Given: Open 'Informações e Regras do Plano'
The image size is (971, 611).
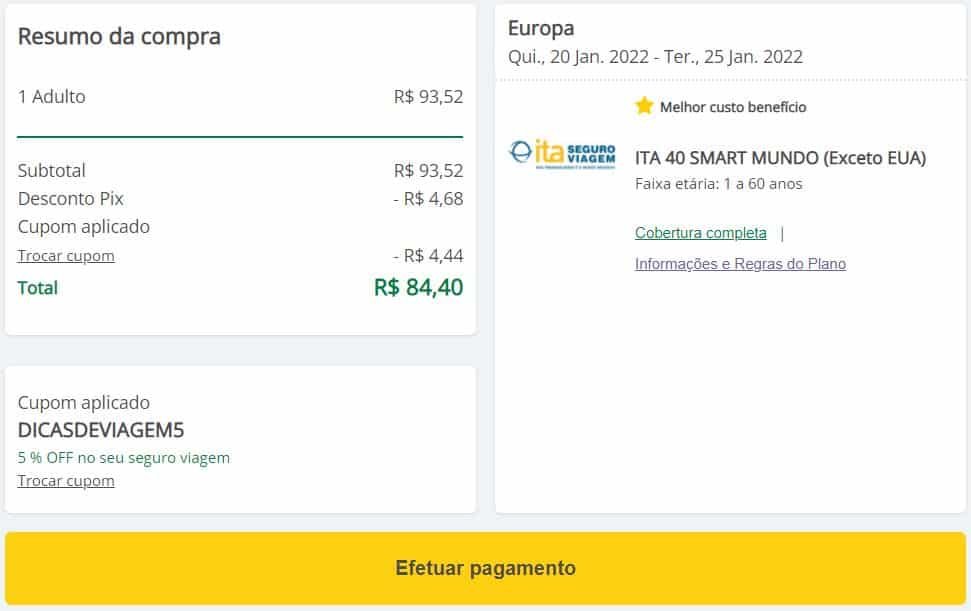Looking at the screenshot, I should [x=740, y=263].
